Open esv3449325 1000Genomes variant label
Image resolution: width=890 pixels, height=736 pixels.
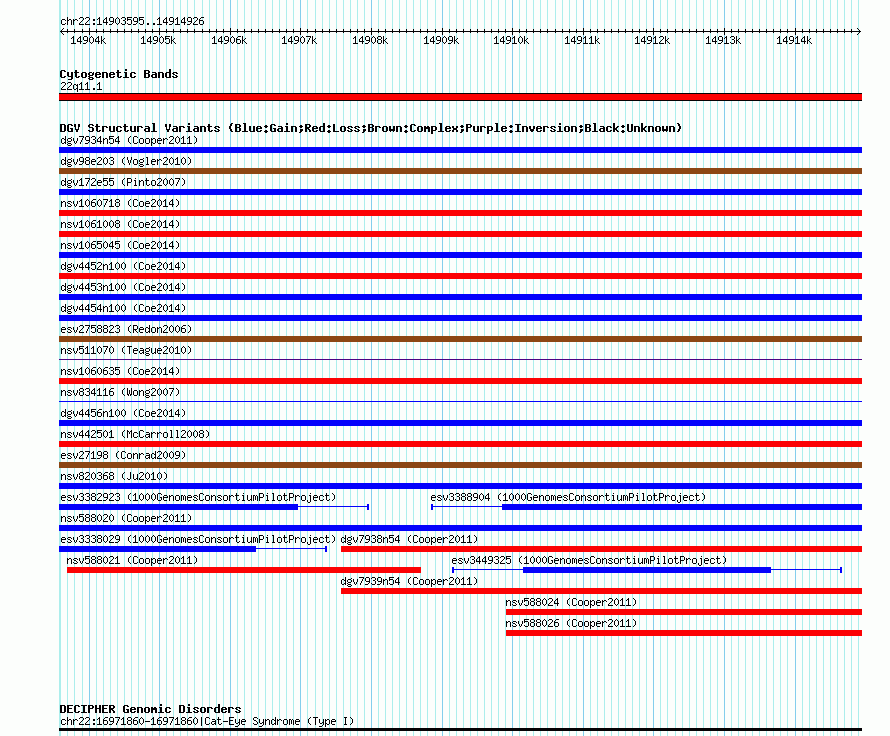point(589,560)
